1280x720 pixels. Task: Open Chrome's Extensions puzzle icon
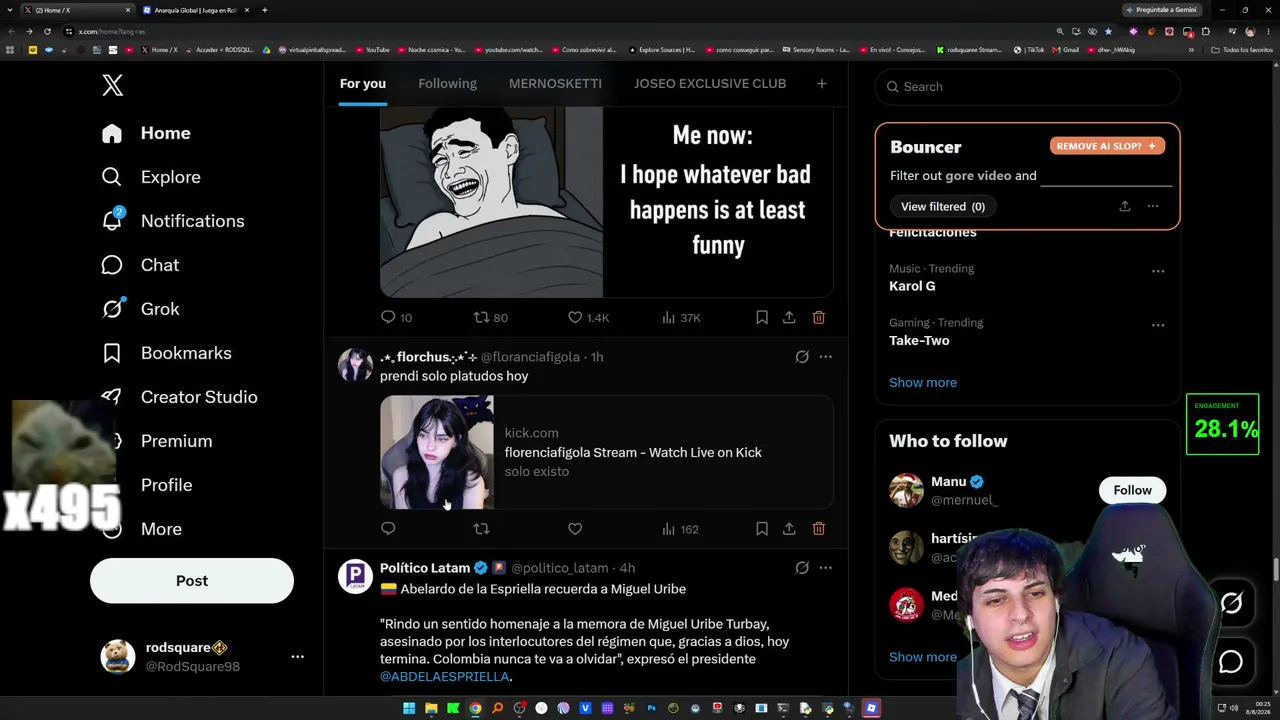[1205, 31]
